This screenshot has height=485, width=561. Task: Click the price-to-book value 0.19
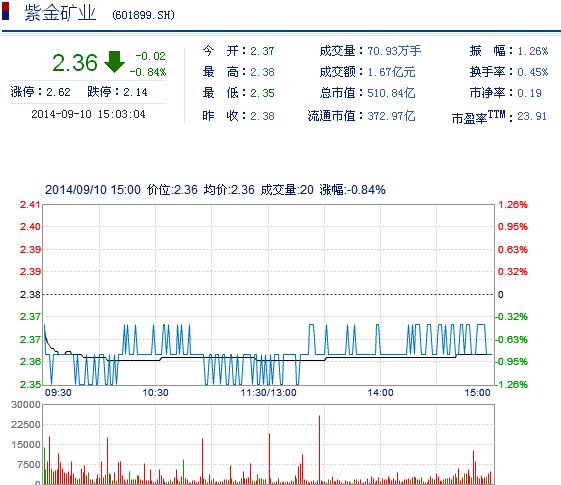pos(530,93)
